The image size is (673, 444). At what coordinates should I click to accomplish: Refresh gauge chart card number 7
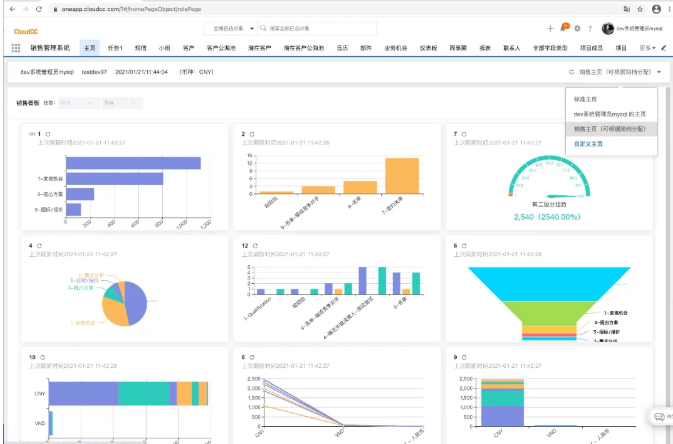pos(466,133)
